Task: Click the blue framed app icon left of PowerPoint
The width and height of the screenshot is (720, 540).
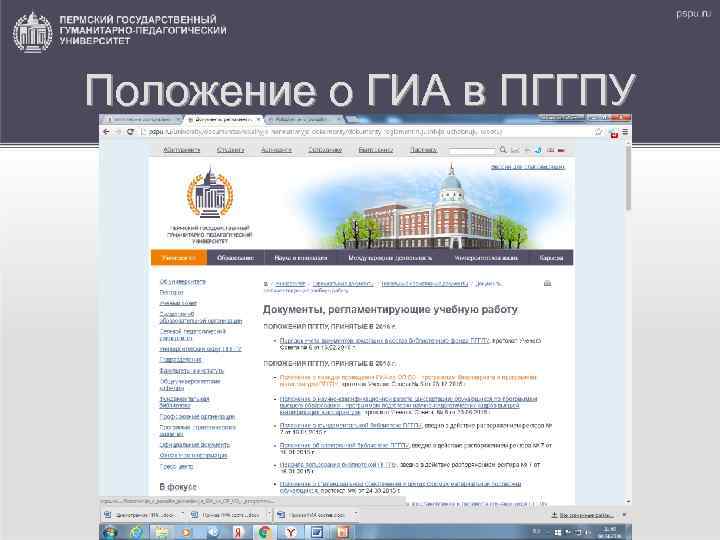Action: pyautogui.click(x=316, y=532)
